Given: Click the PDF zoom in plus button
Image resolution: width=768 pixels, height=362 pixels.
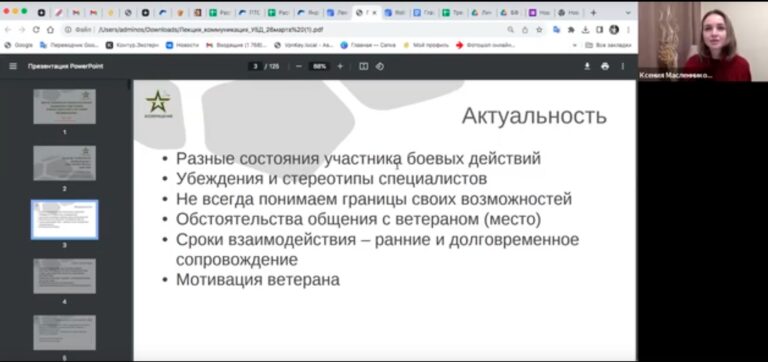Looking at the screenshot, I should 340,66.
